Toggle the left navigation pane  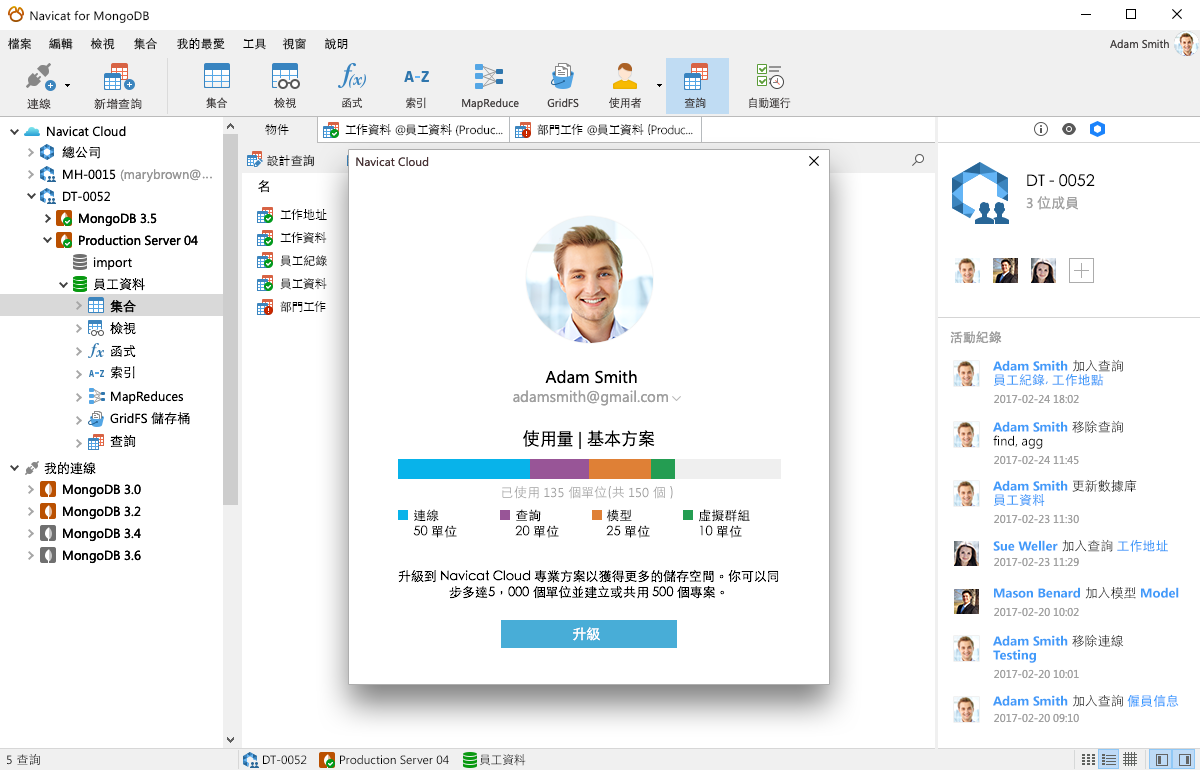[x=1161, y=760]
